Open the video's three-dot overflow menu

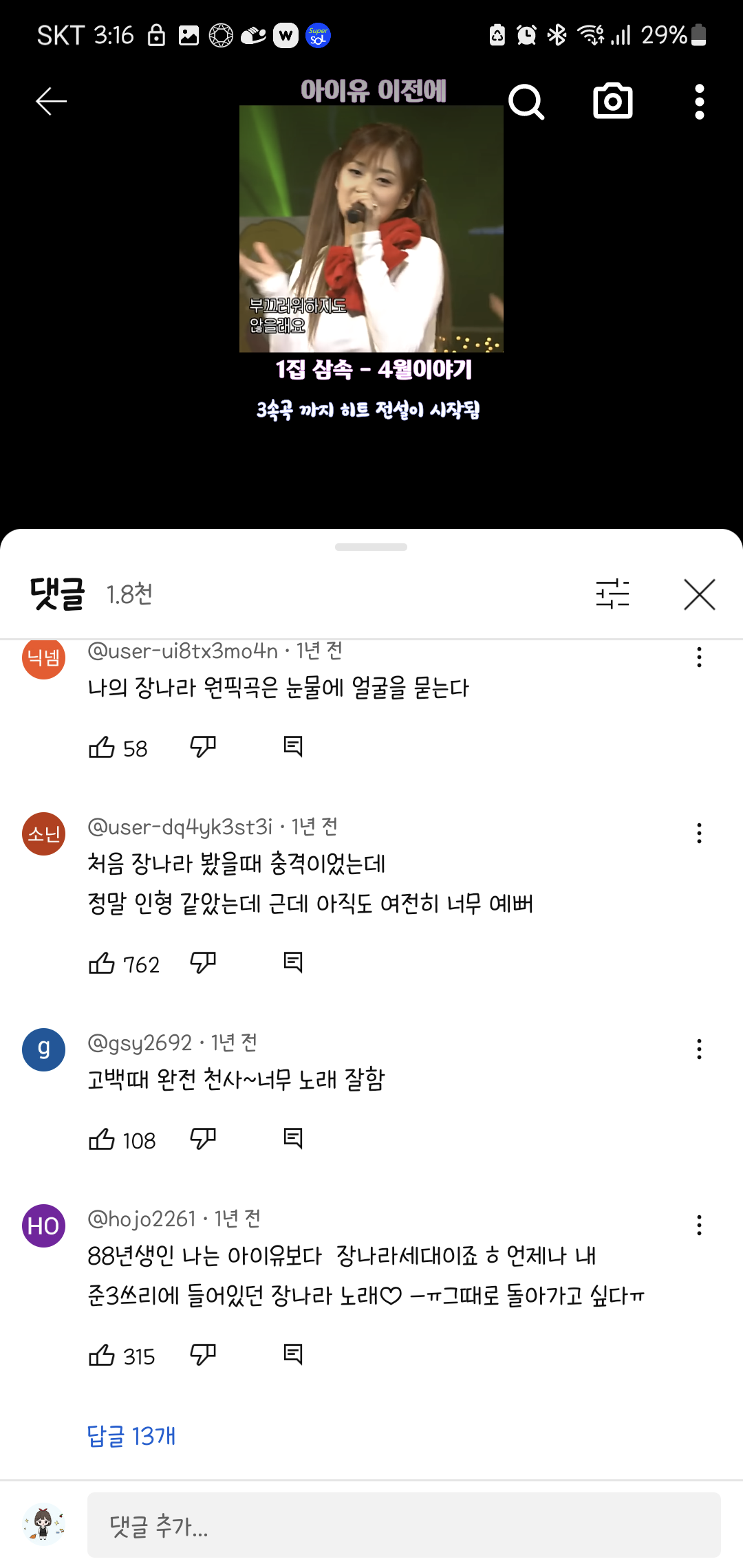click(x=699, y=102)
